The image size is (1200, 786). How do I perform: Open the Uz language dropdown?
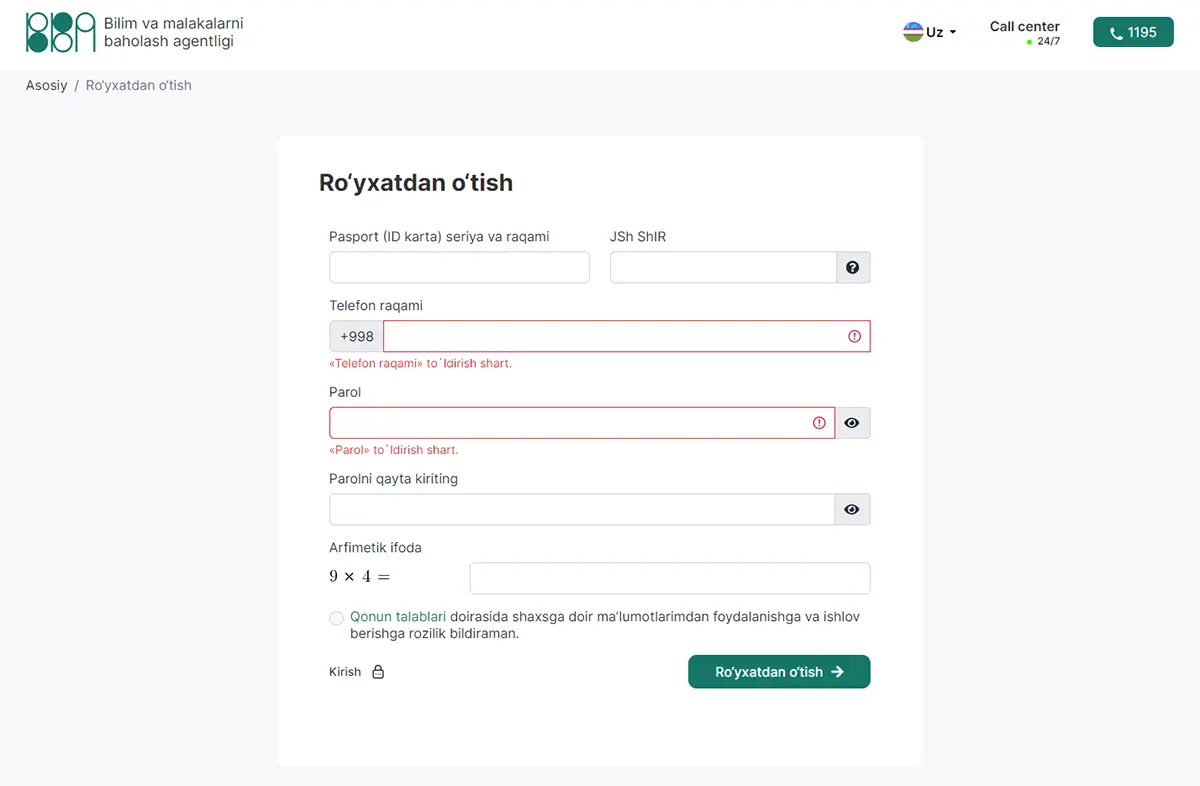tap(930, 32)
